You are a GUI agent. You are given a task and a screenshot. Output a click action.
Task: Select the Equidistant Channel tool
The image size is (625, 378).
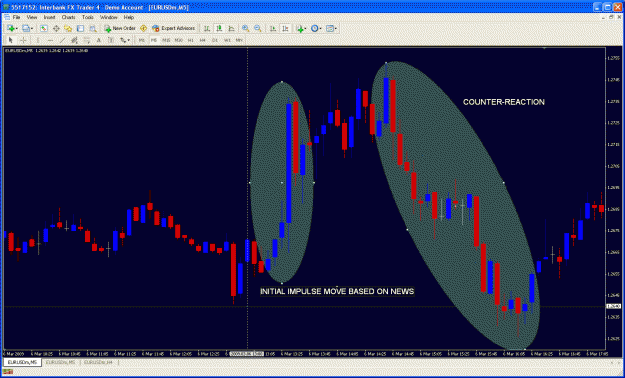pyautogui.click(x=74, y=40)
